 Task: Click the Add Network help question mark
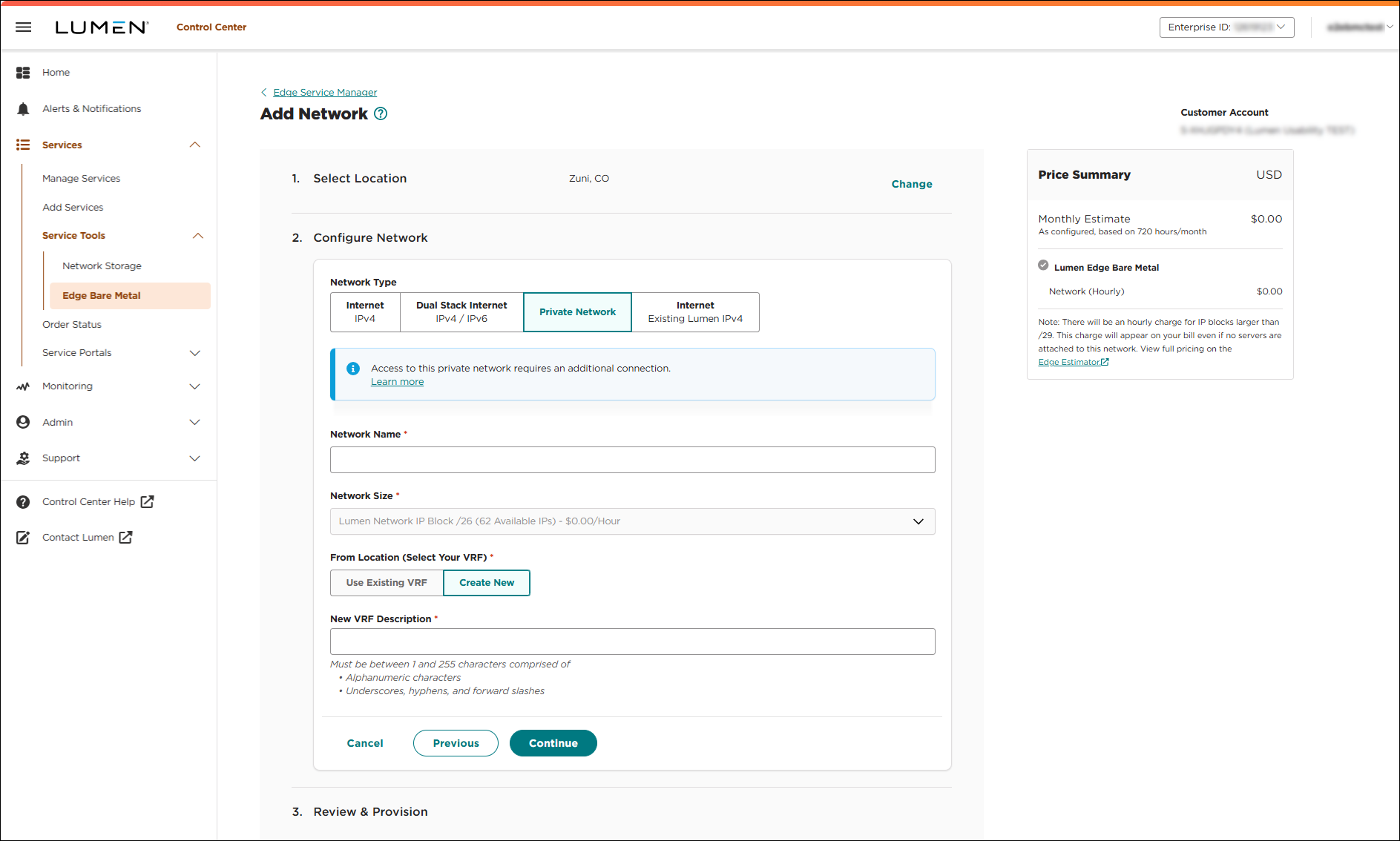click(381, 113)
